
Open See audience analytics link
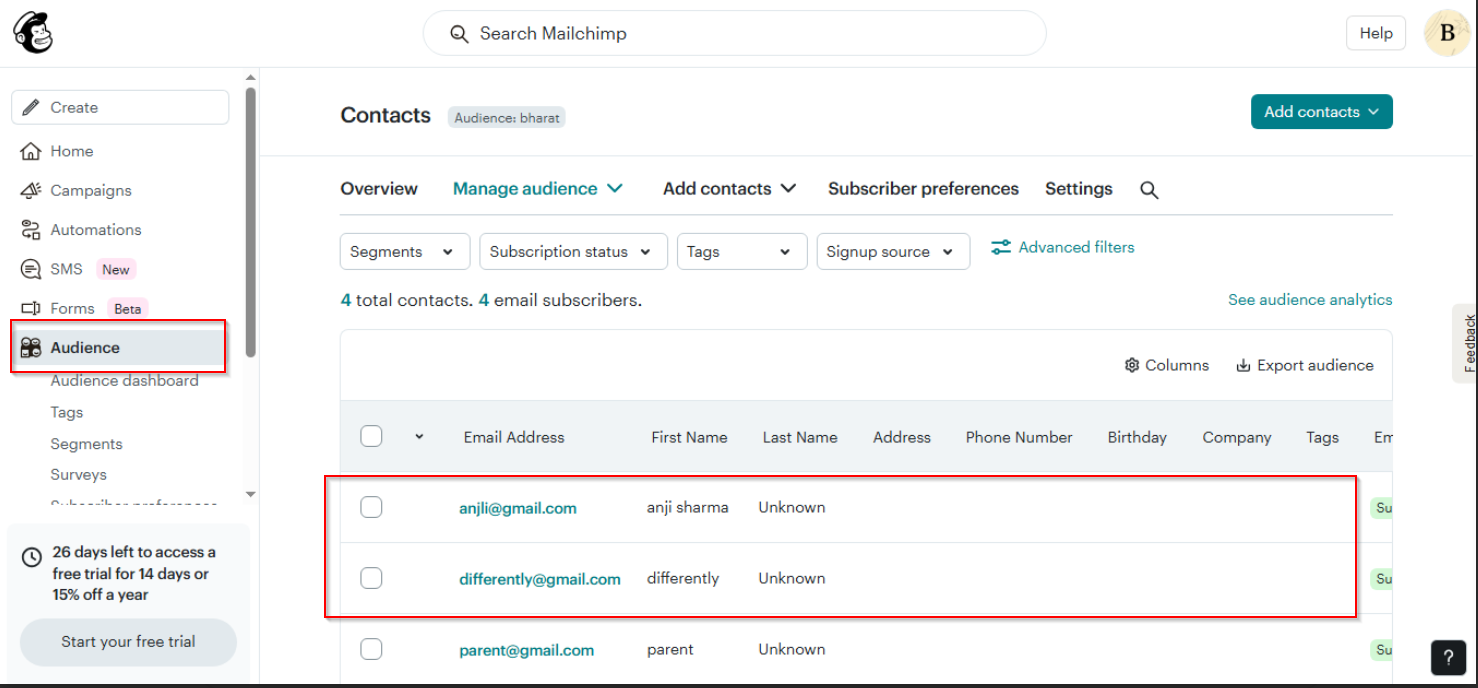pyautogui.click(x=1310, y=300)
